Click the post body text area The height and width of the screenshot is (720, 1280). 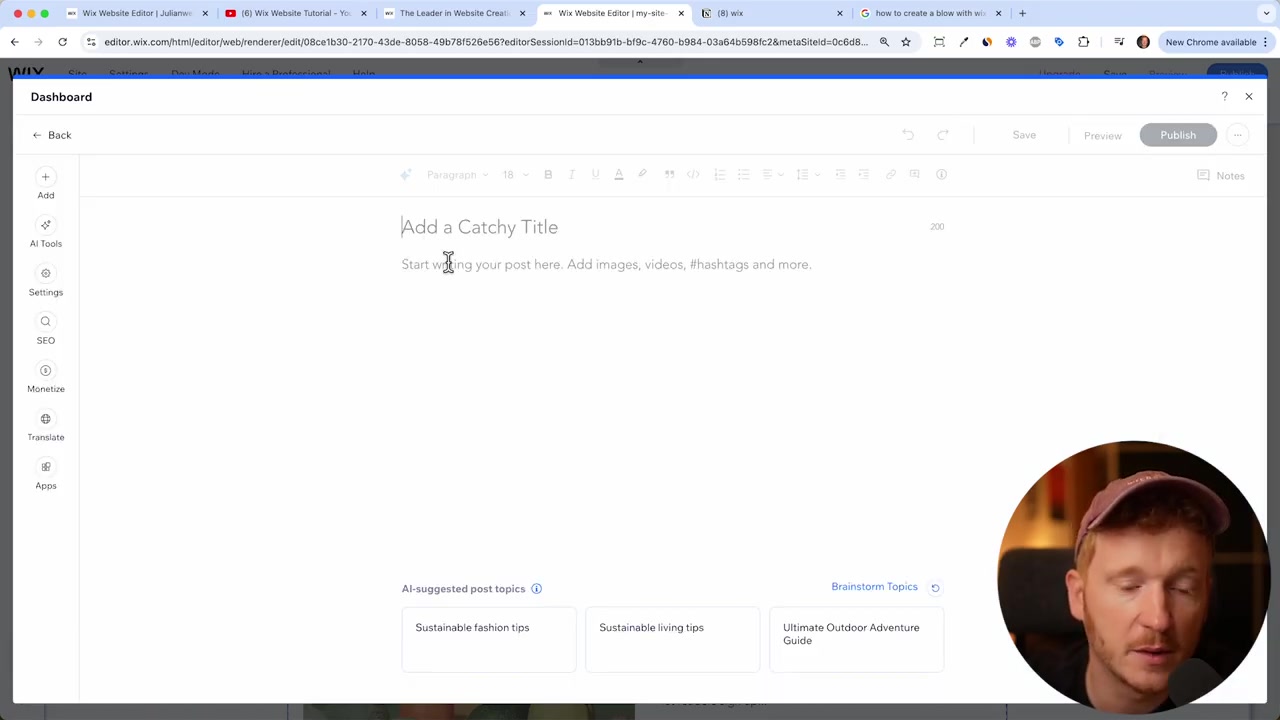click(672, 264)
